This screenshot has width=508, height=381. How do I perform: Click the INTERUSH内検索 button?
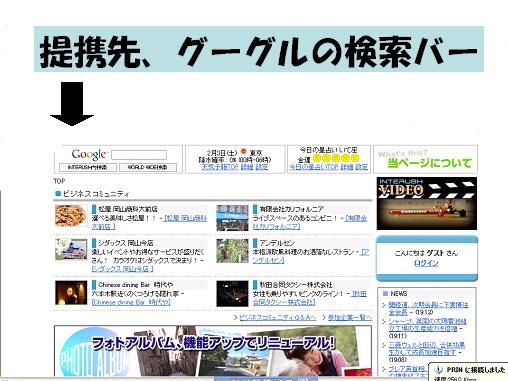tap(88, 167)
